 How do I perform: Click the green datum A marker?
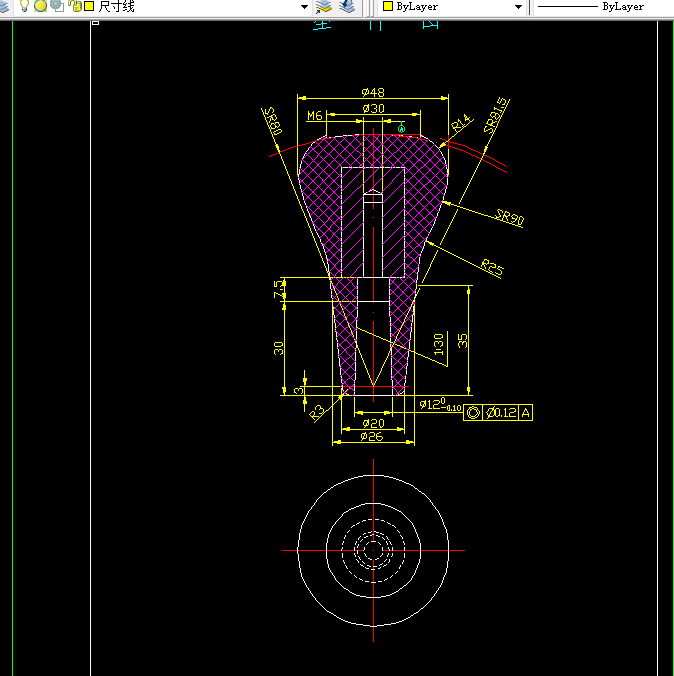coord(401,128)
